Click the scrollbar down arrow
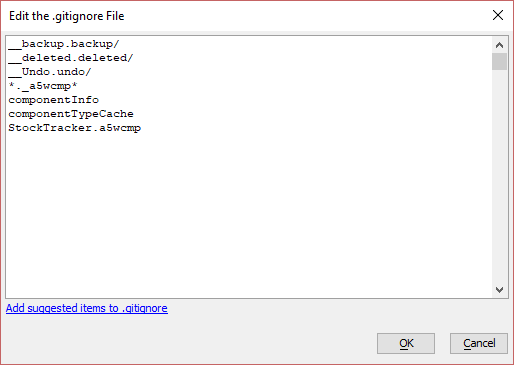The image size is (514, 365). point(499,289)
